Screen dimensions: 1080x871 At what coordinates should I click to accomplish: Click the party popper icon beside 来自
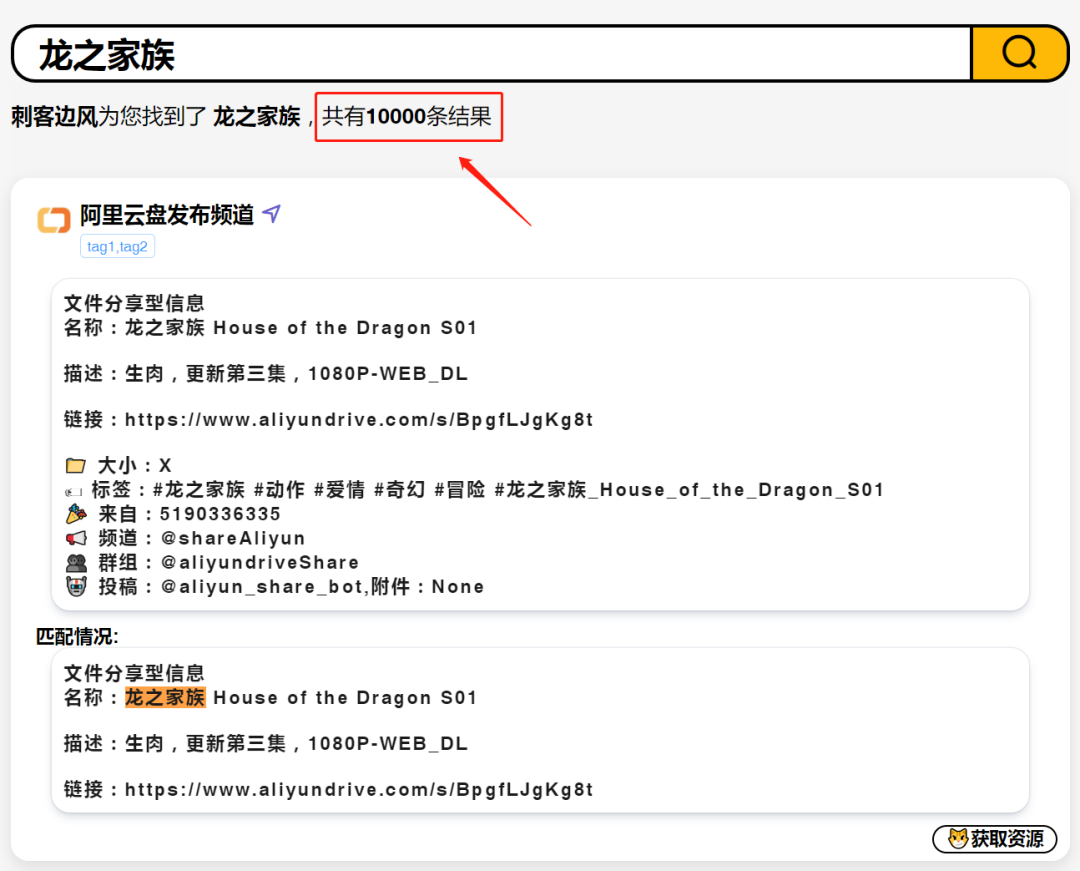76,514
